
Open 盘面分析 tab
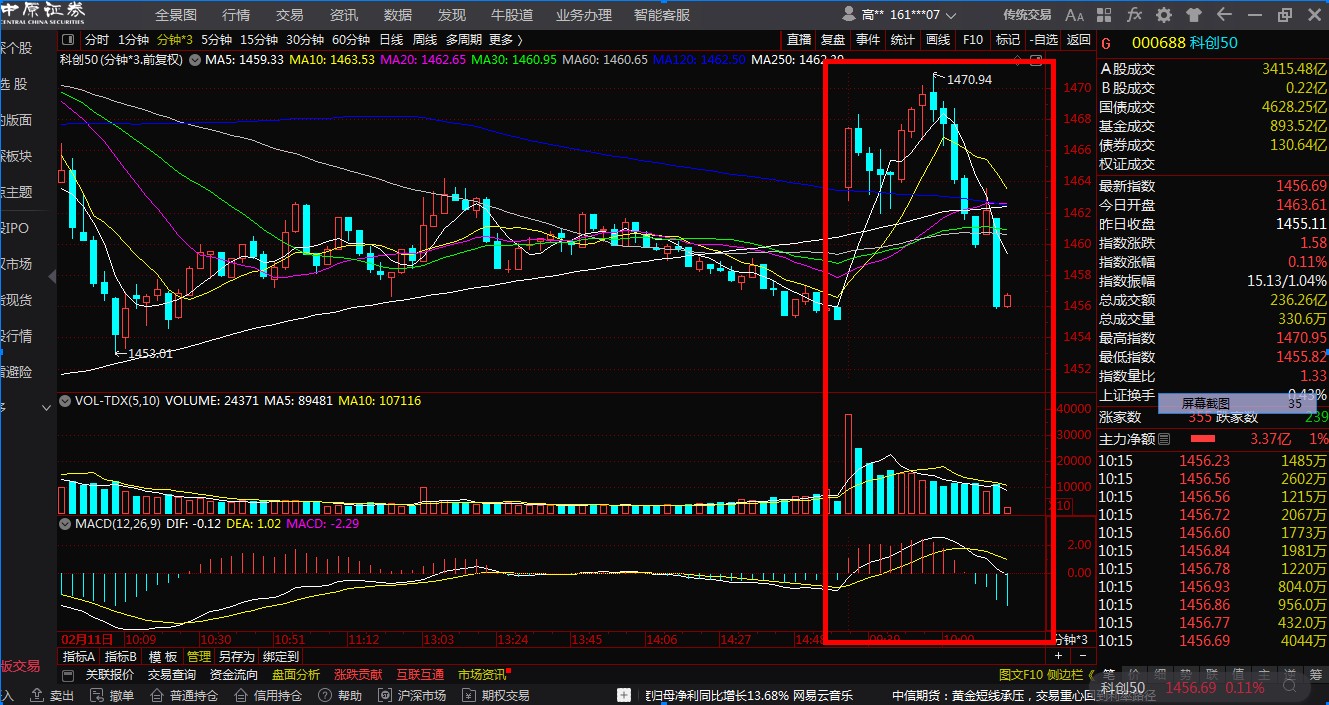[296, 675]
